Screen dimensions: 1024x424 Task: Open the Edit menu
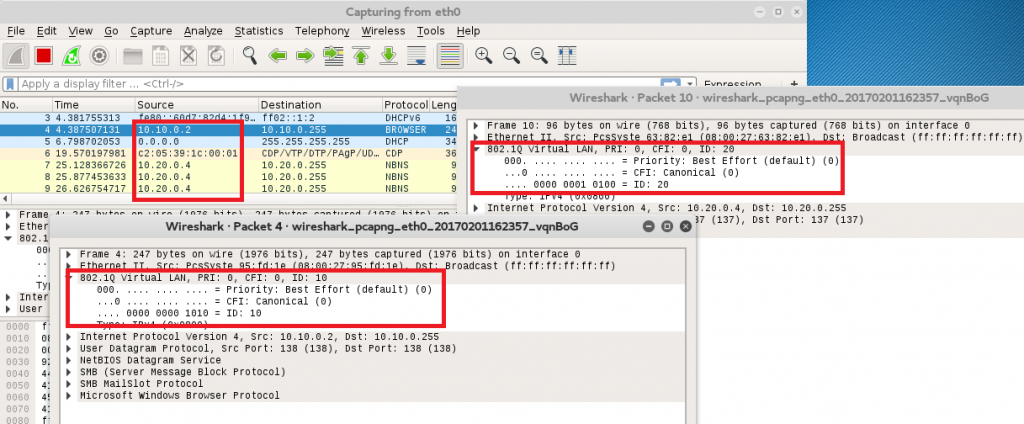46,31
